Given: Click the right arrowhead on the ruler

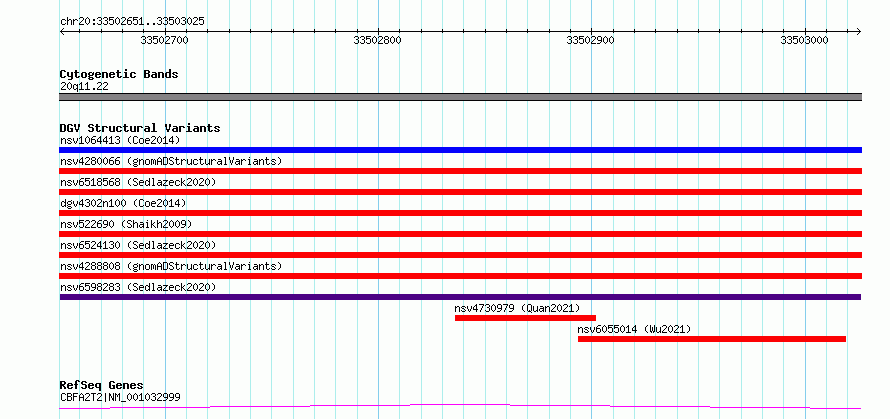Looking at the screenshot, I should click(x=859, y=31).
